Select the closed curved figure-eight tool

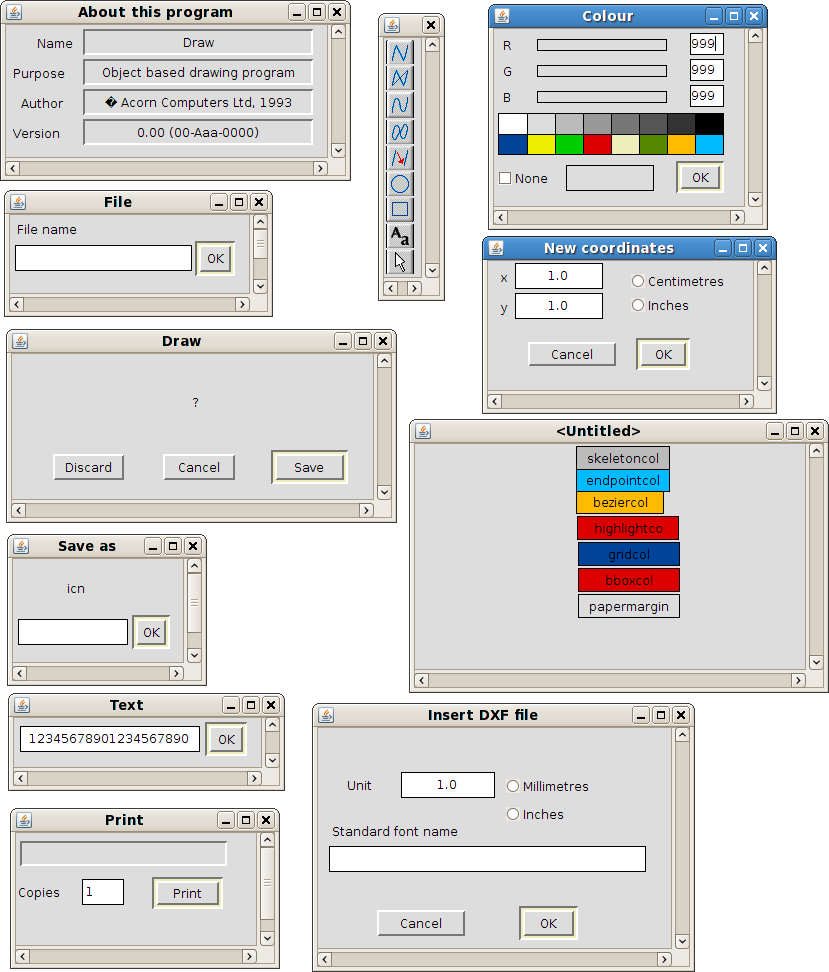[x=400, y=131]
